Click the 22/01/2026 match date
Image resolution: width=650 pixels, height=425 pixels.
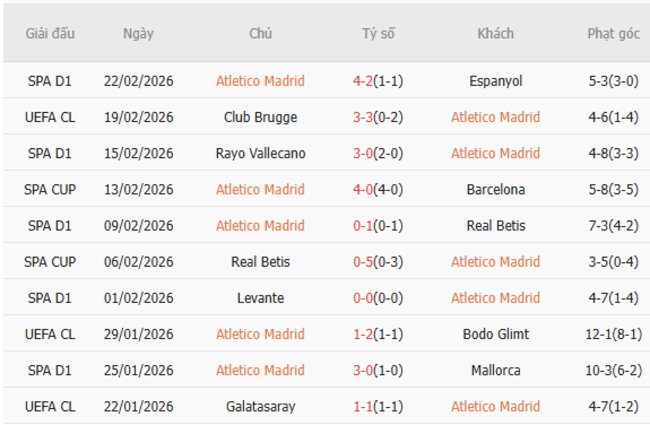[138, 406]
